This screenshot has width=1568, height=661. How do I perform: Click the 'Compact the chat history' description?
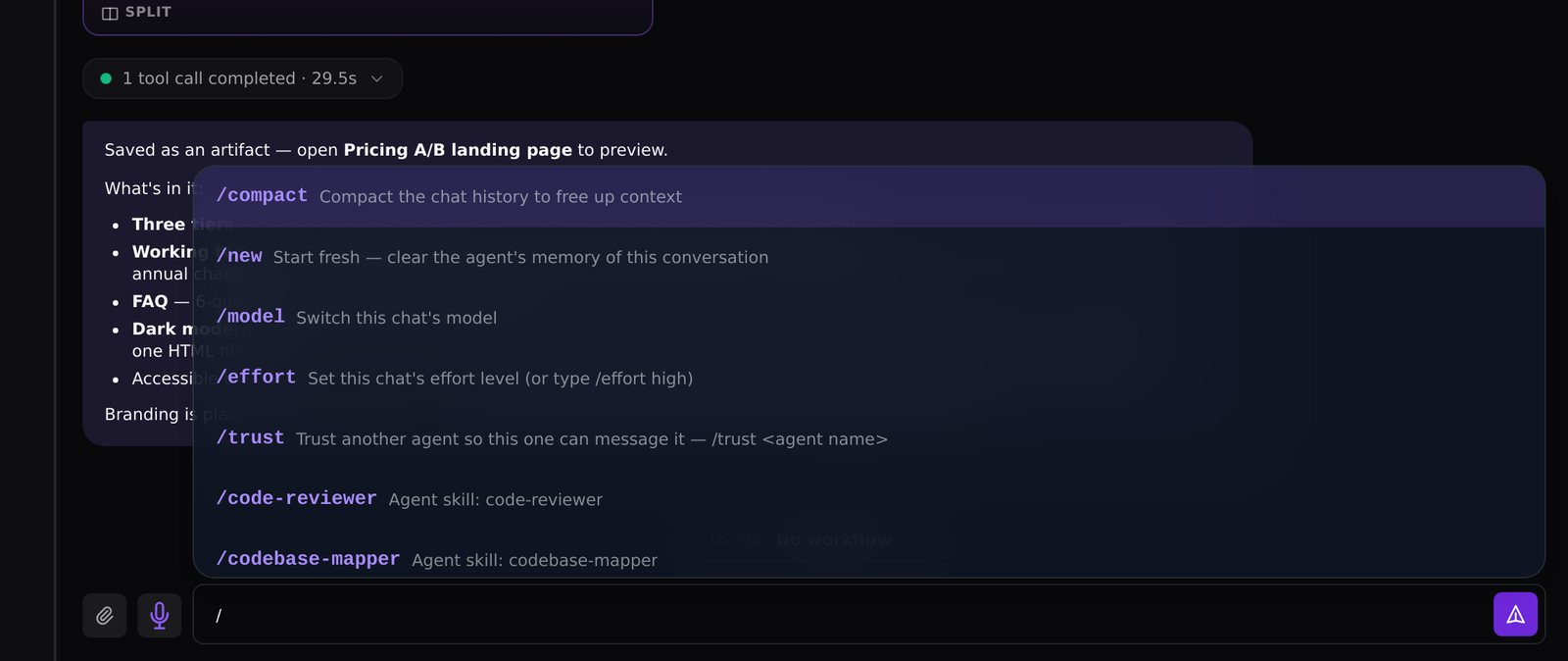(x=501, y=197)
